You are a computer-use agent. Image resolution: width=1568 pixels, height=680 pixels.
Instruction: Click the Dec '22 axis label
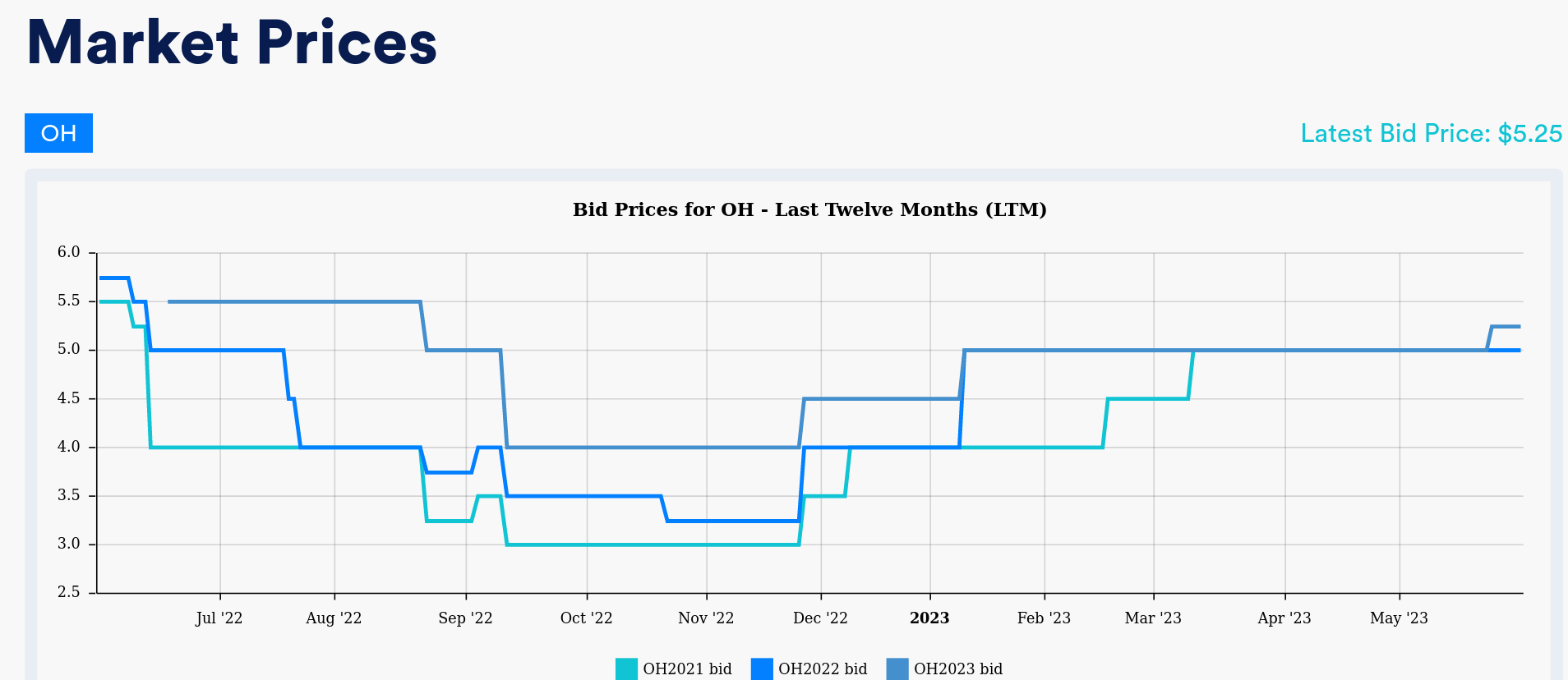(820, 618)
